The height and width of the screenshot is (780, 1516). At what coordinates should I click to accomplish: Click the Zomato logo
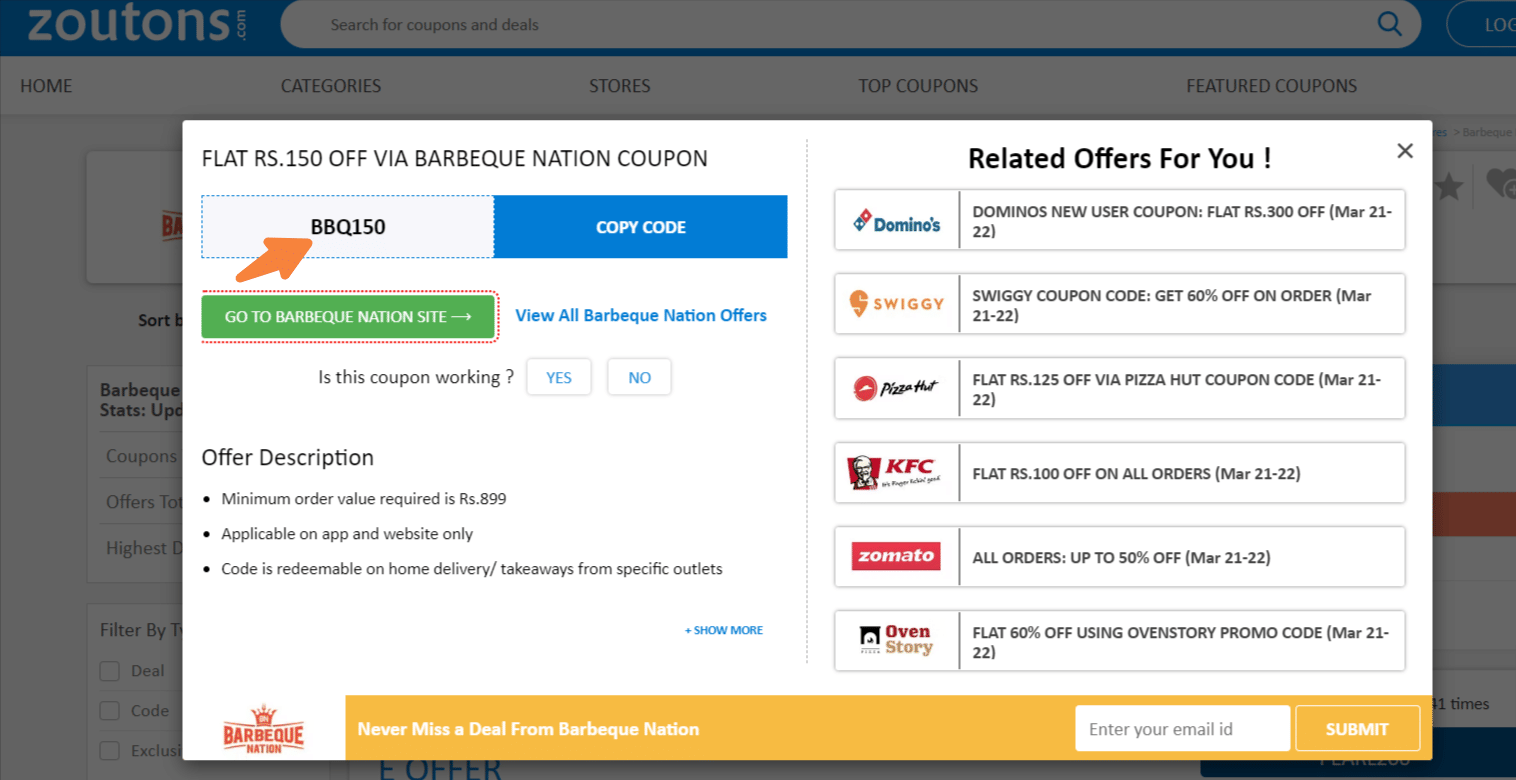point(897,556)
